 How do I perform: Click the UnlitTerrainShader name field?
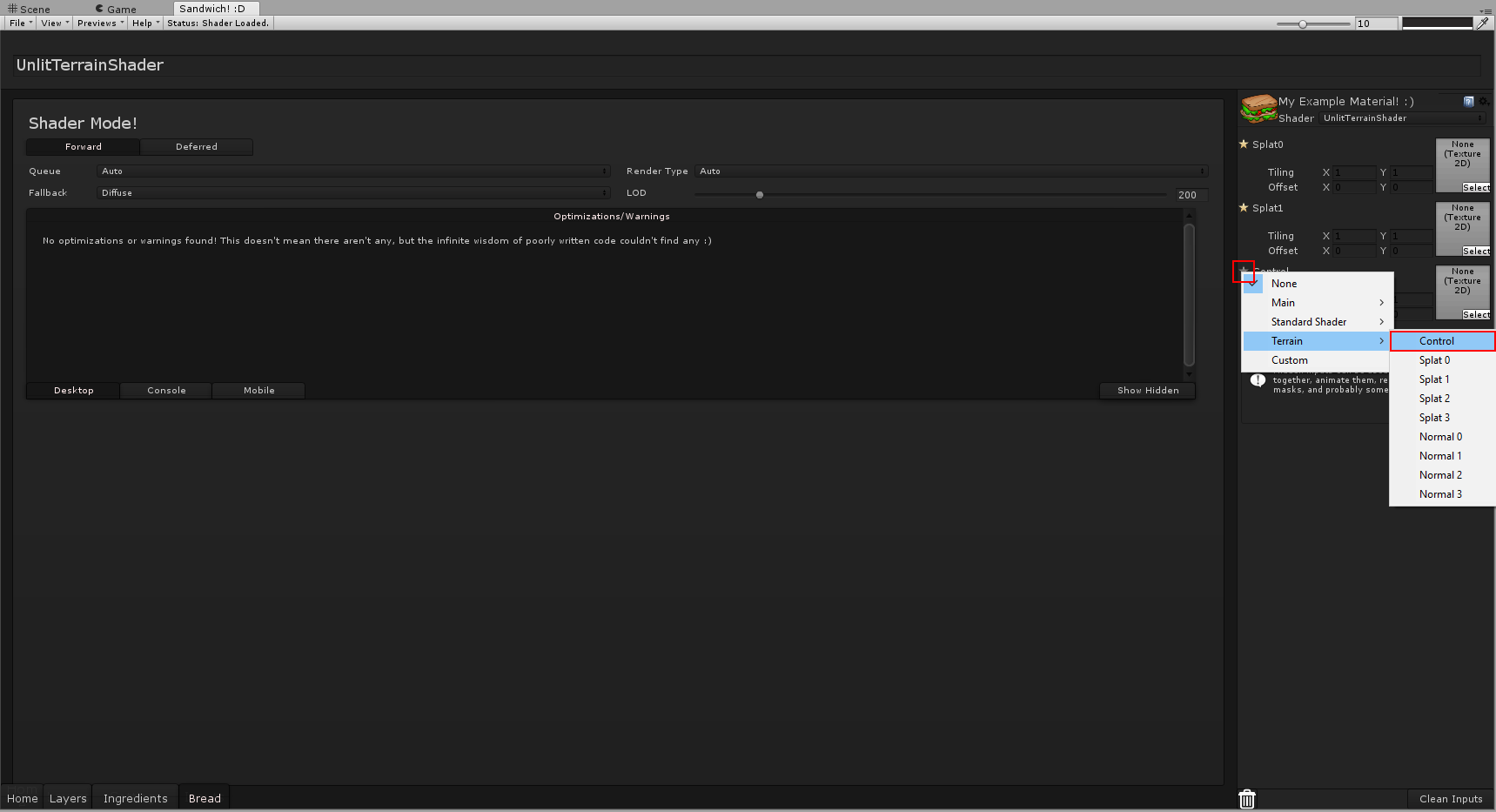tap(747, 65)
